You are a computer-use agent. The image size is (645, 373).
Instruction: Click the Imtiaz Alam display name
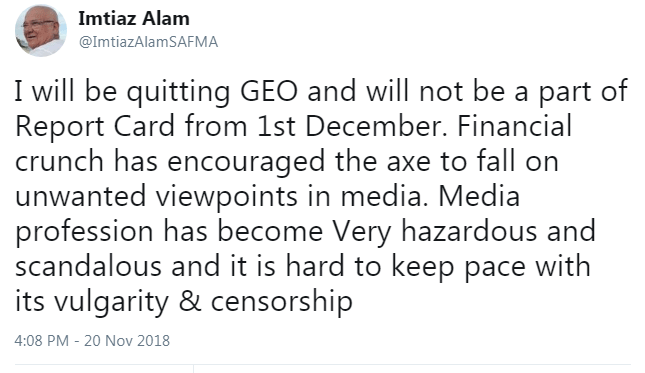pos(134,19)
